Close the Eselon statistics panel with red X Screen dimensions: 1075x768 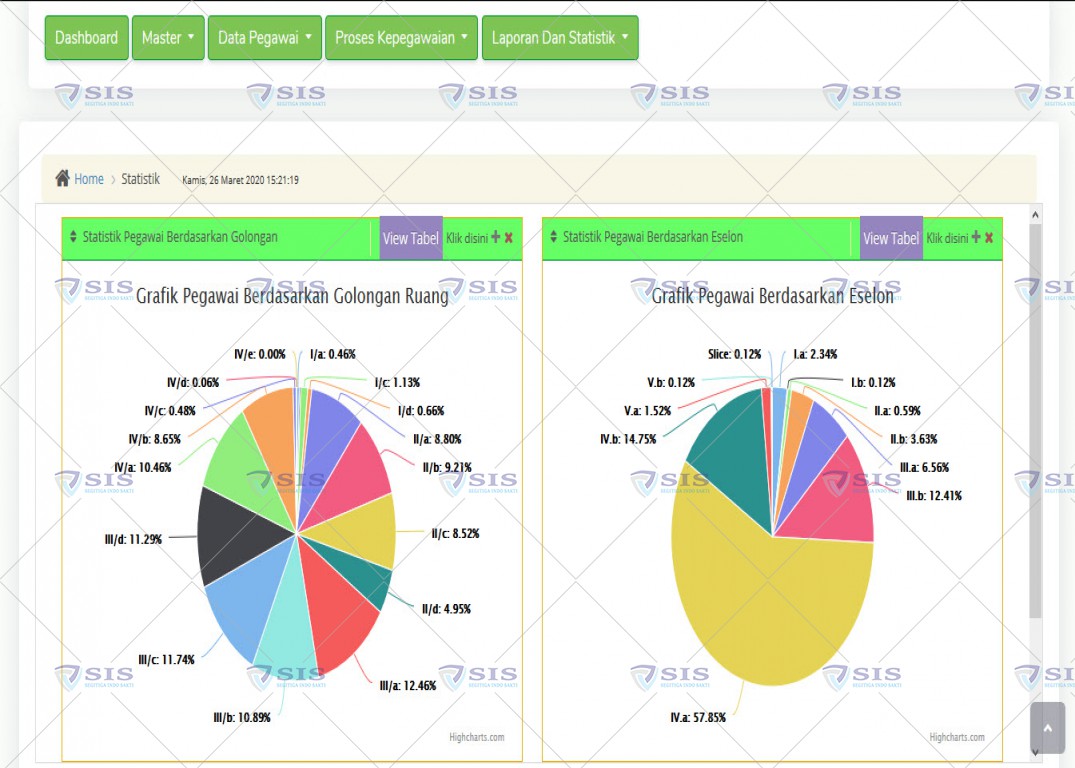click(x=989, y=237)
